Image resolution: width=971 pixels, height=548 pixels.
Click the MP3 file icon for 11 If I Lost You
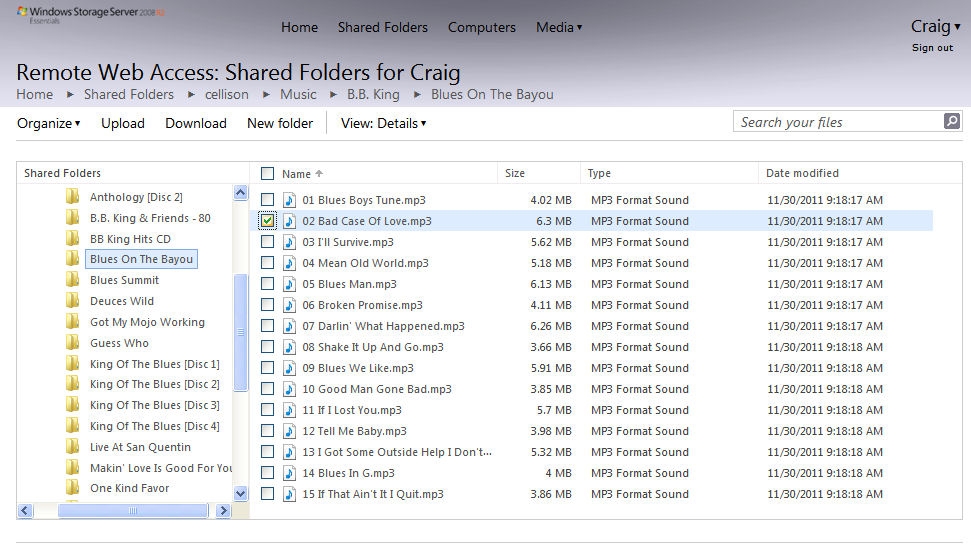pos(289,410)
